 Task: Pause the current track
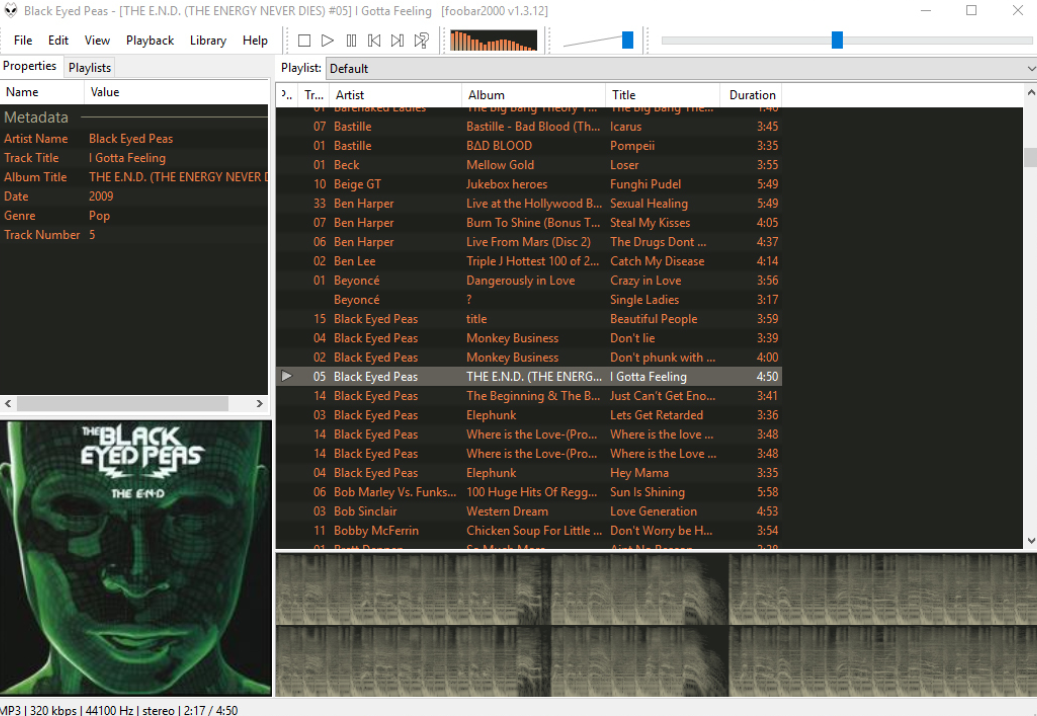coord(351,41)
